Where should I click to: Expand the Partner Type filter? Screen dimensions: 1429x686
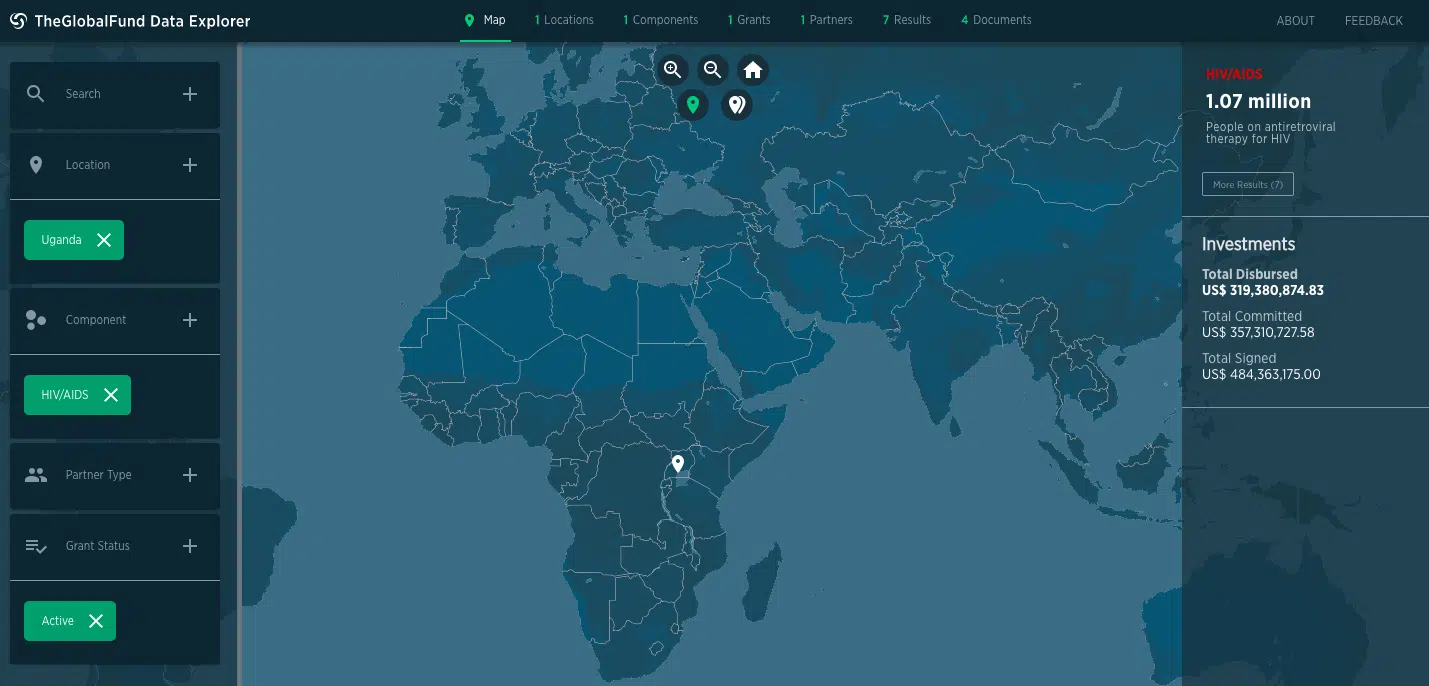coord(190,475)
